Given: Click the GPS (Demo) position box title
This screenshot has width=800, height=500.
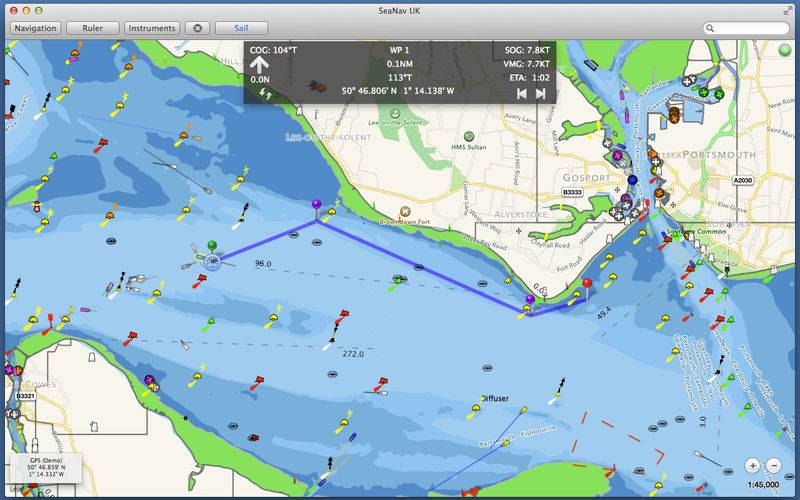Looking at the screenshot, I should click(46, 460).
